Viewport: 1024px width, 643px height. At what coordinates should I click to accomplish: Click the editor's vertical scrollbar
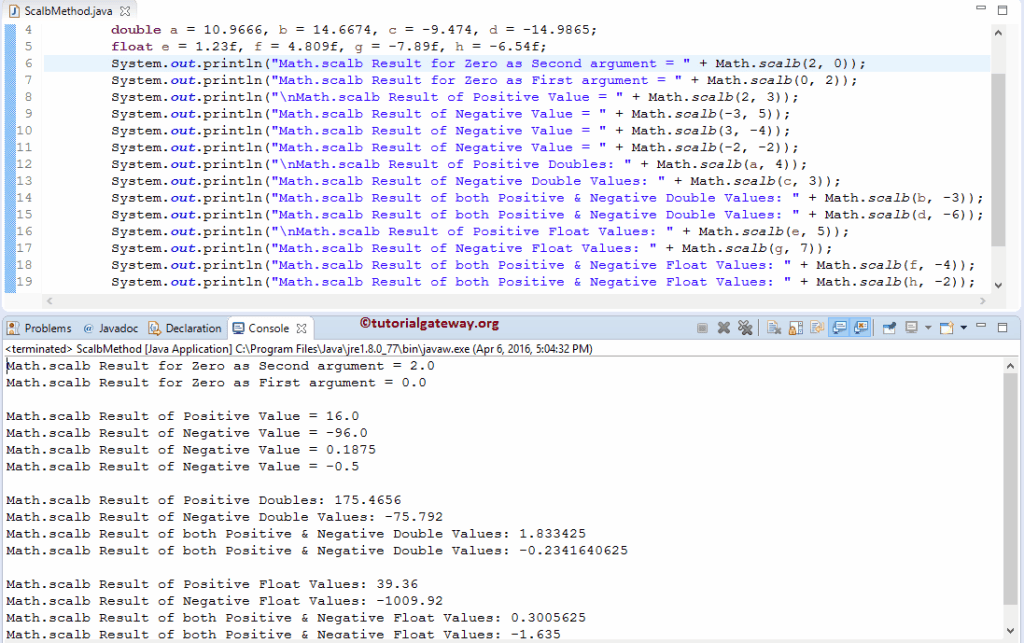point(1000,150)
